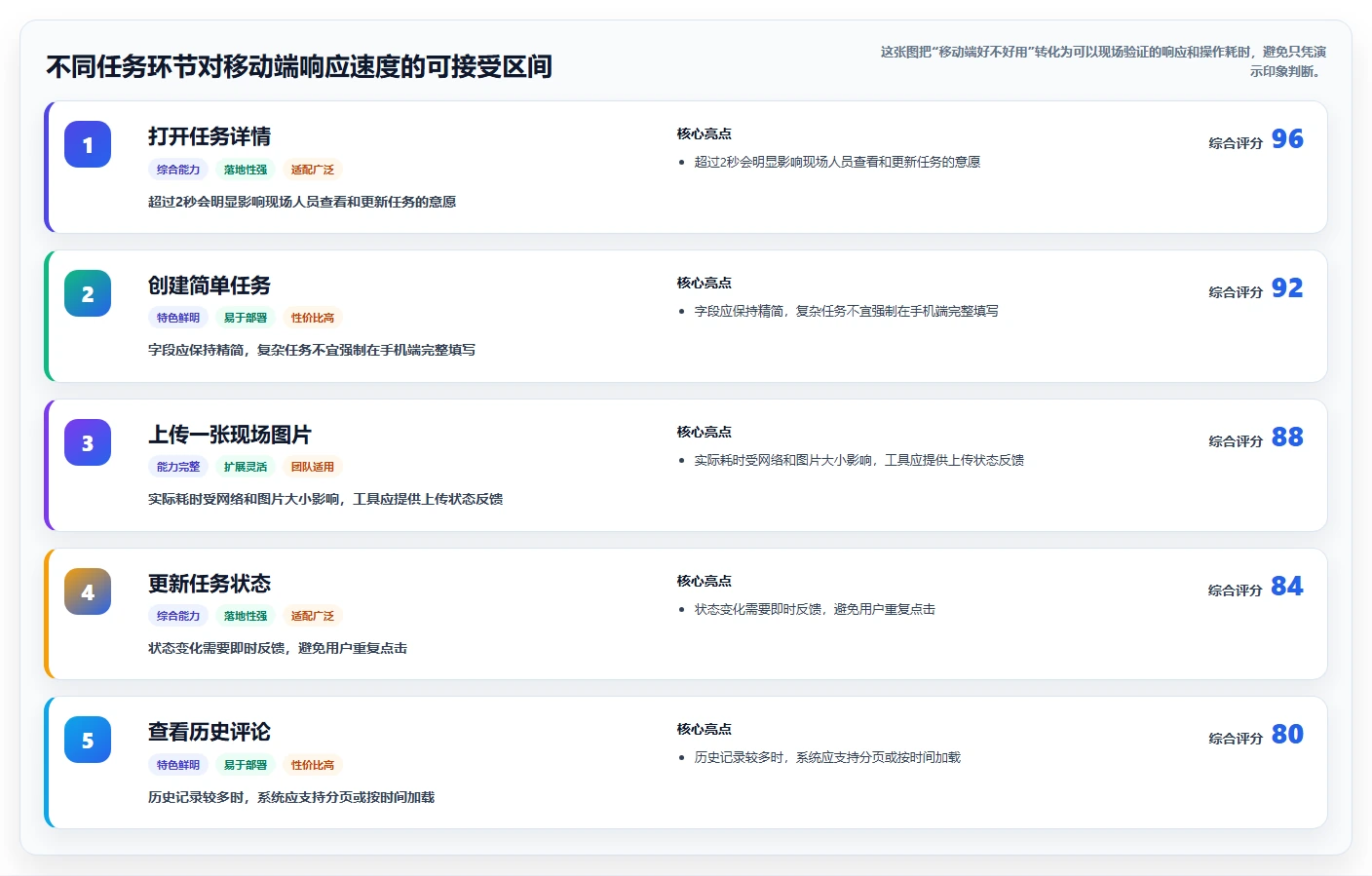Click the score value 92
This screenshot has width=1372, height=876.
pyautogui.click(x=1287, y=288)
